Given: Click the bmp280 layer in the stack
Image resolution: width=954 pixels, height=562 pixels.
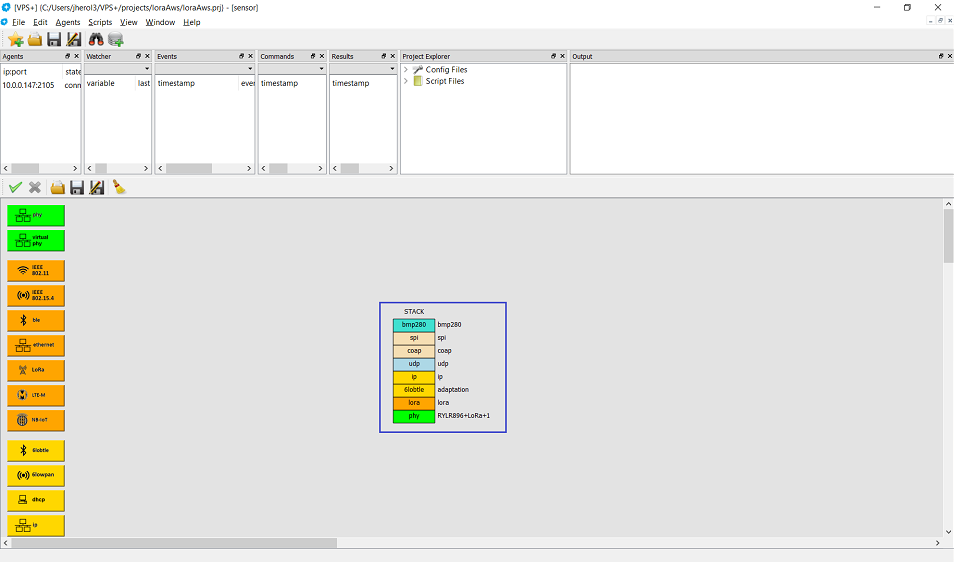Looking at the screenshot, I should click(x=414, y=325).
